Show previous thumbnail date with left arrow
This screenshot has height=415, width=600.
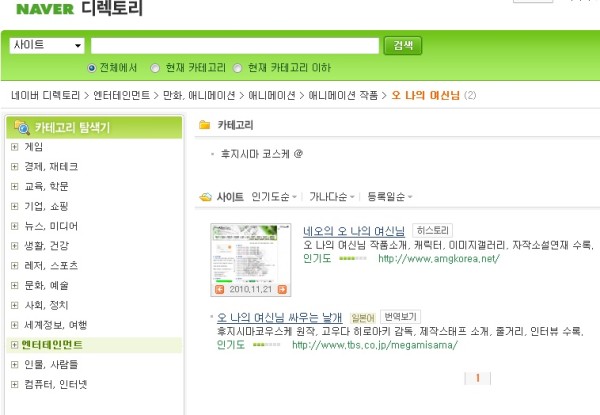220,290
